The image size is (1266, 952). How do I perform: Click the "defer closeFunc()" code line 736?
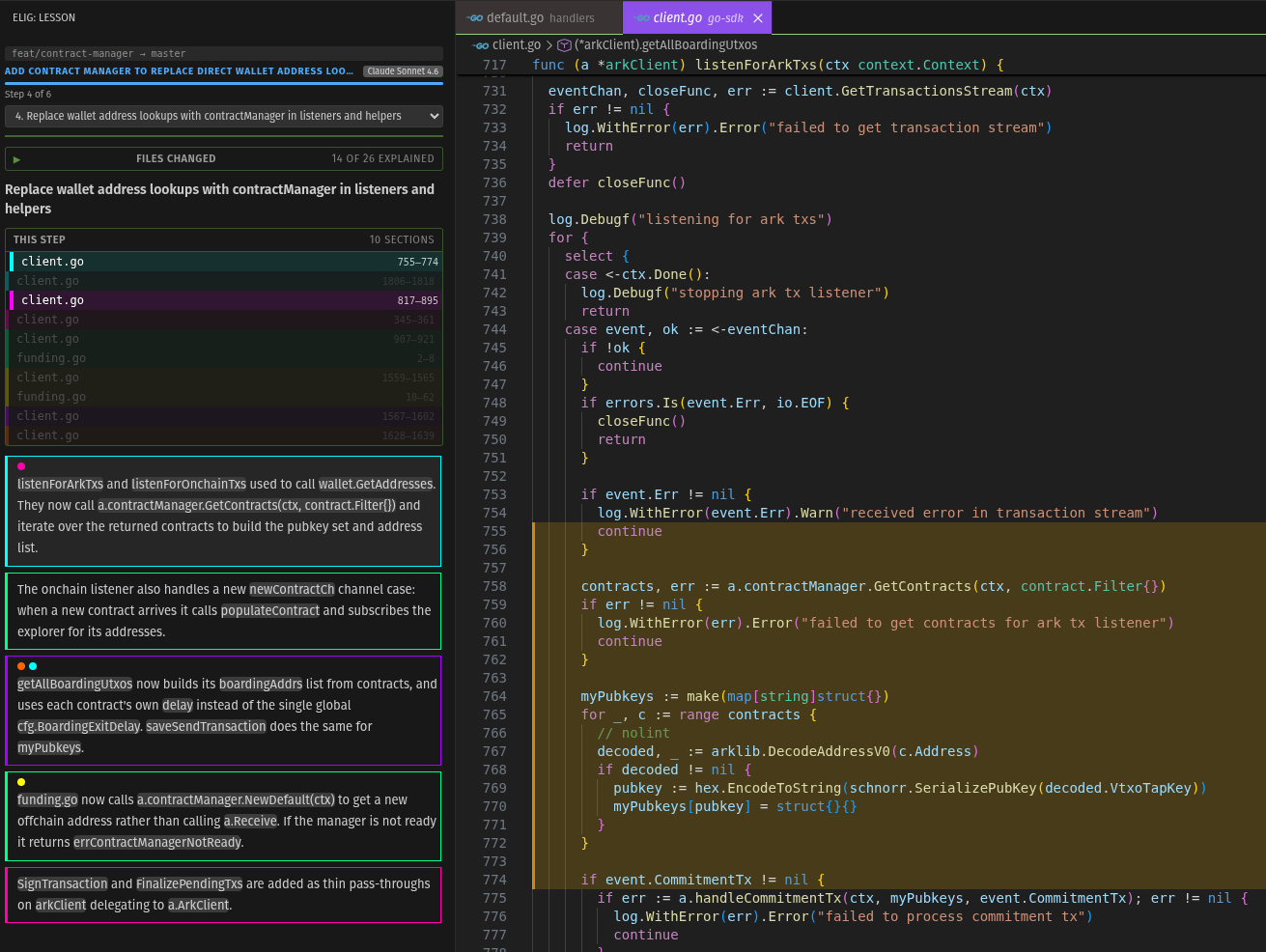pyautogui.click(x=617, y=182)
